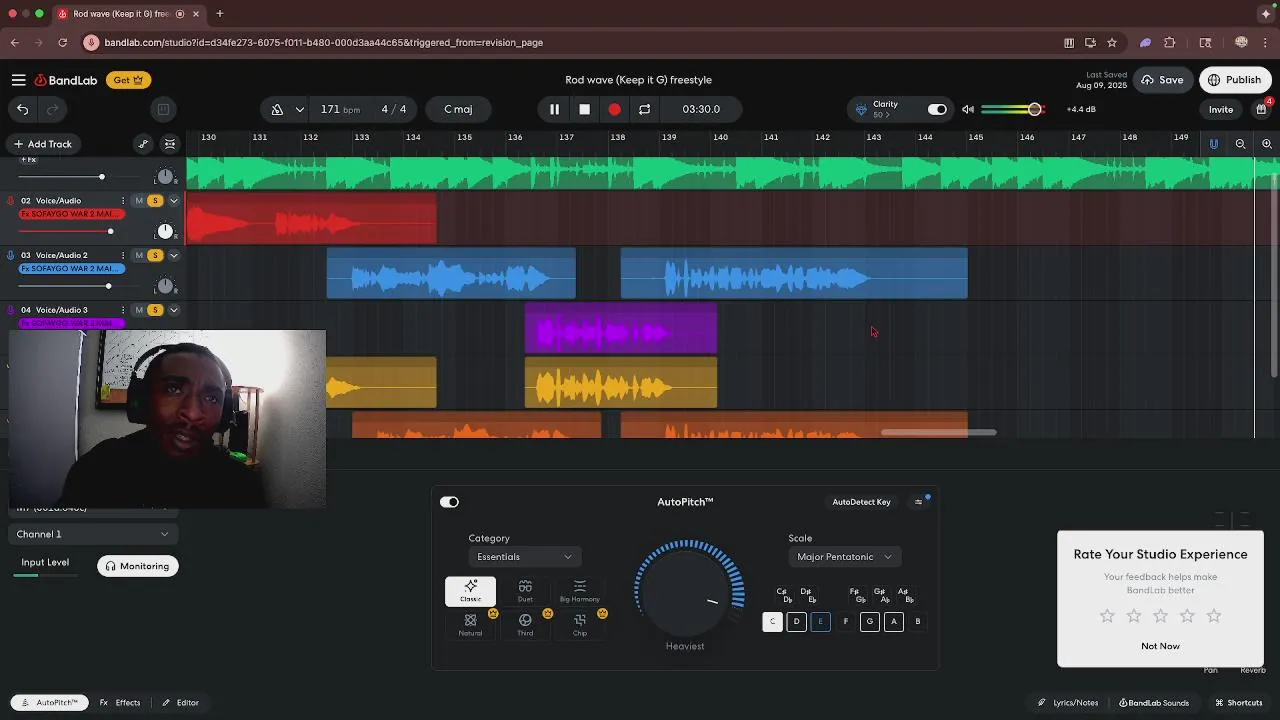
Task: Open the Scale Major Pentatonic dropdown
Action: tap(844, 557)
